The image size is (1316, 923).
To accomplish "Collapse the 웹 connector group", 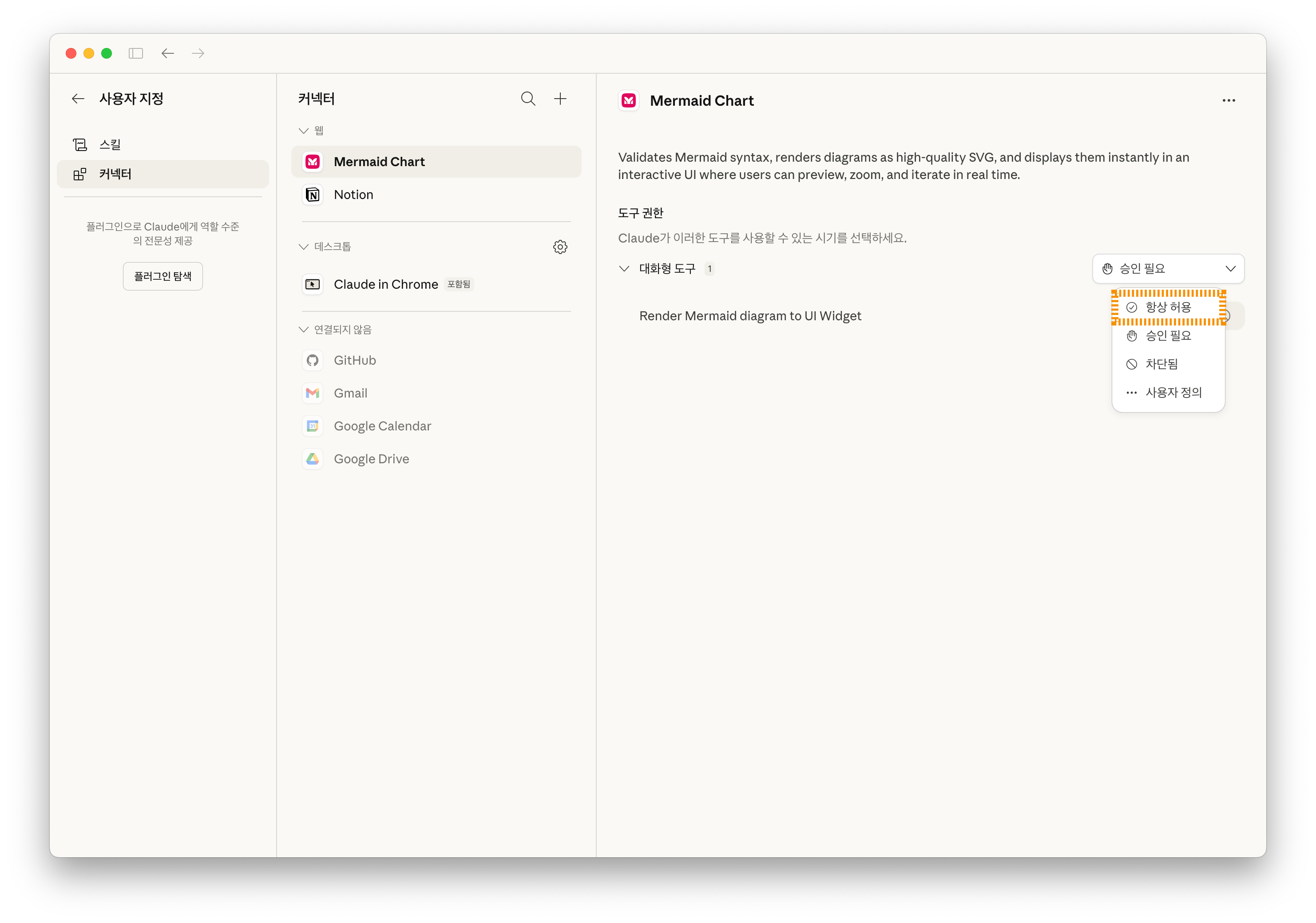I will (x=303, y=131).
